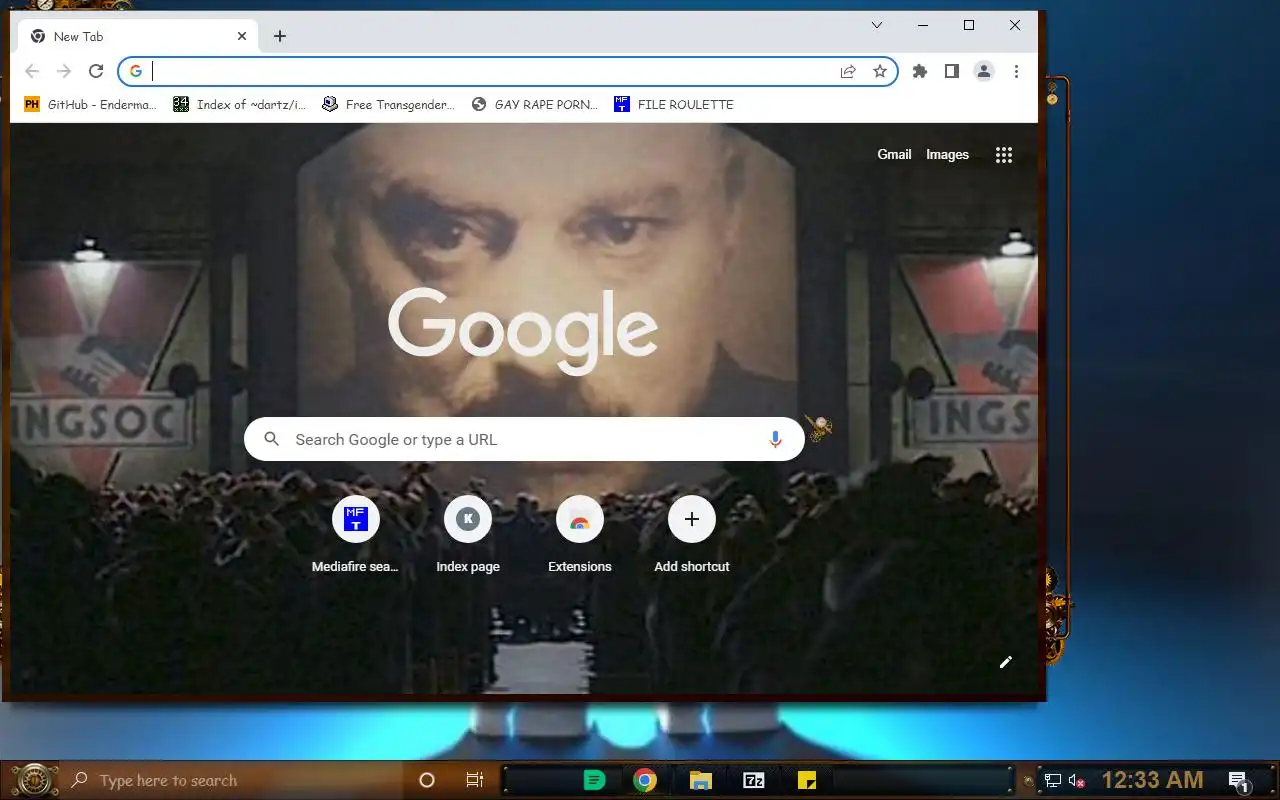Reload the current page
The image size is (1280, 800).
coord(96,71)
